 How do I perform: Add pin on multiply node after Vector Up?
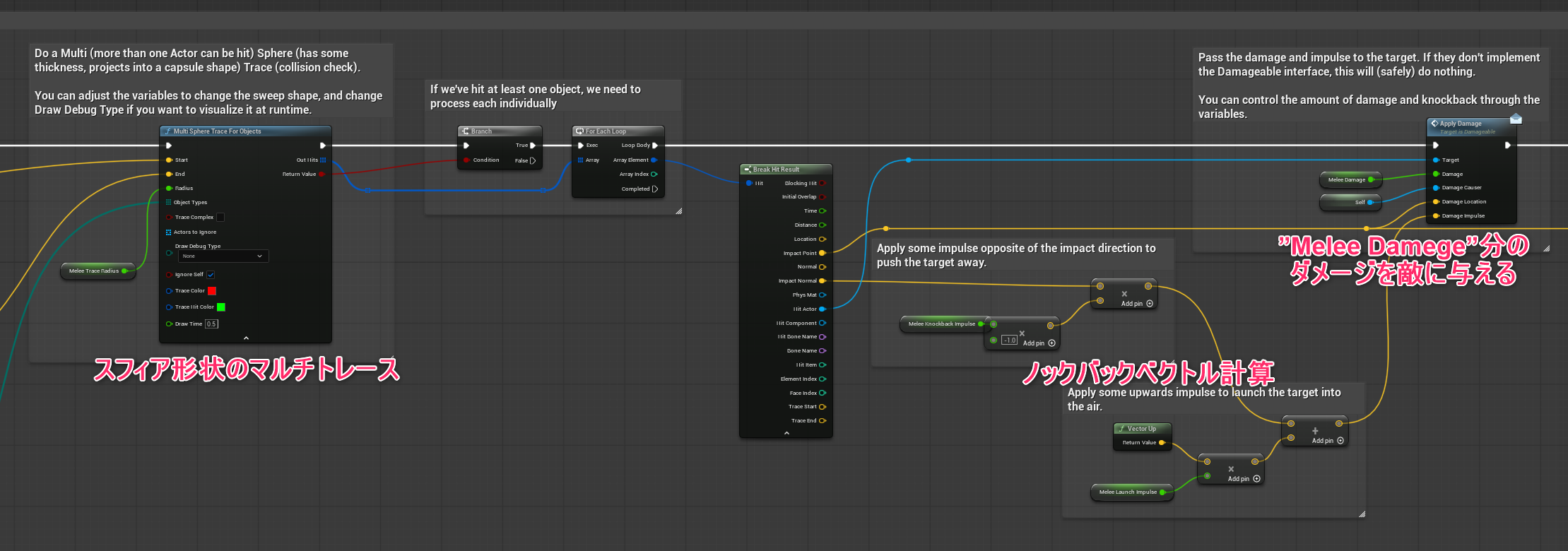point(1244,479)
